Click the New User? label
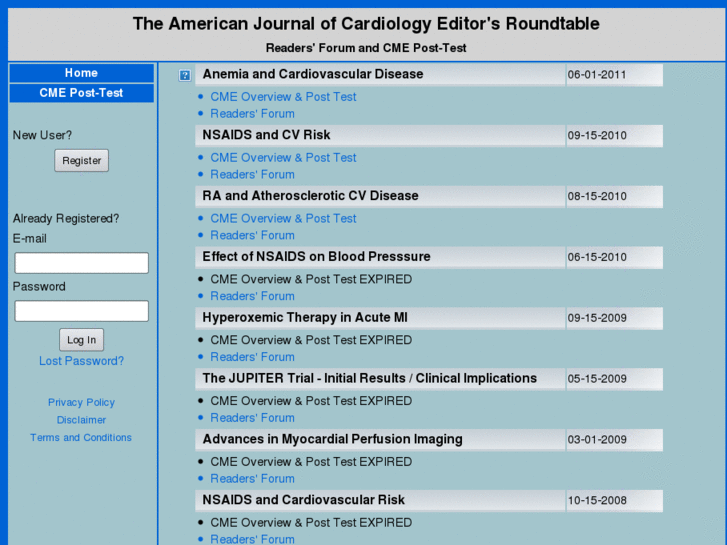 coord(42,135)
